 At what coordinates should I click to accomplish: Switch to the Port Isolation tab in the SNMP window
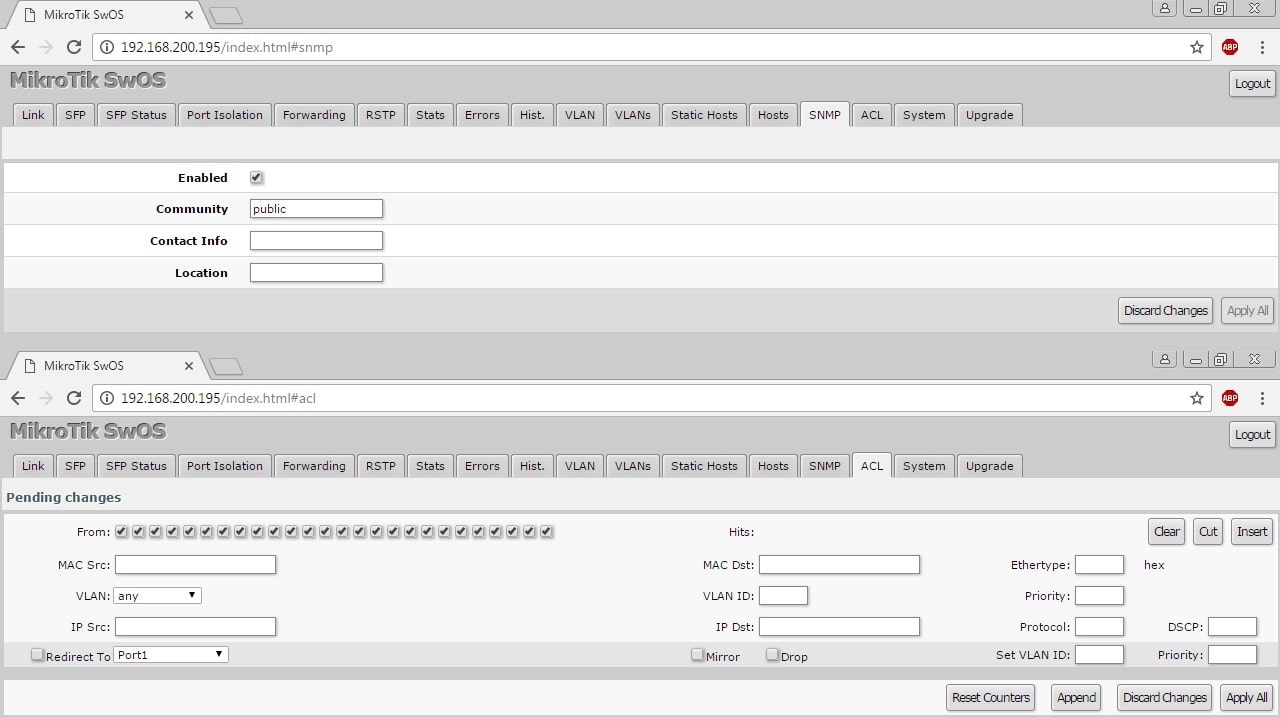224,115
